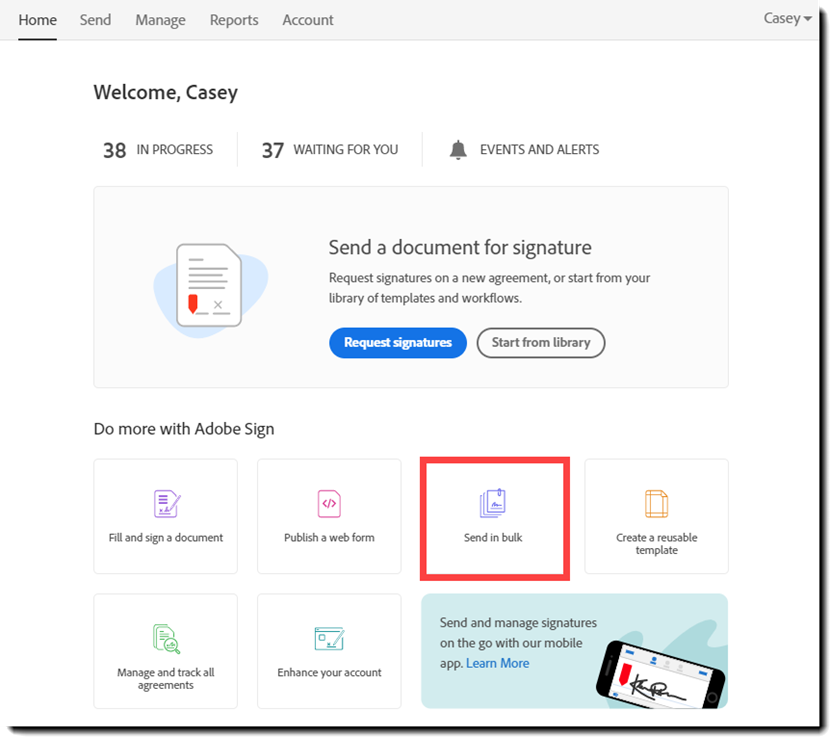Click the Publish a web form icon

[x=329, y=504]
